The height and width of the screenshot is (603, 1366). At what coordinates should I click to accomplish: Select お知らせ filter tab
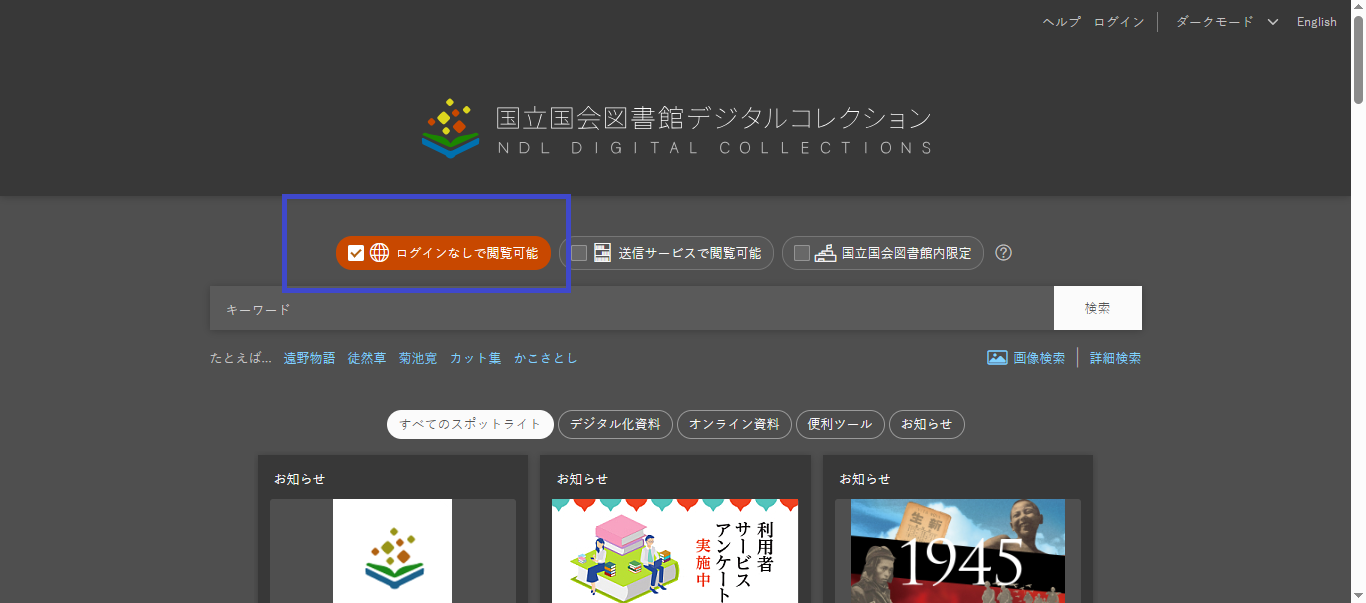point(927,424)
